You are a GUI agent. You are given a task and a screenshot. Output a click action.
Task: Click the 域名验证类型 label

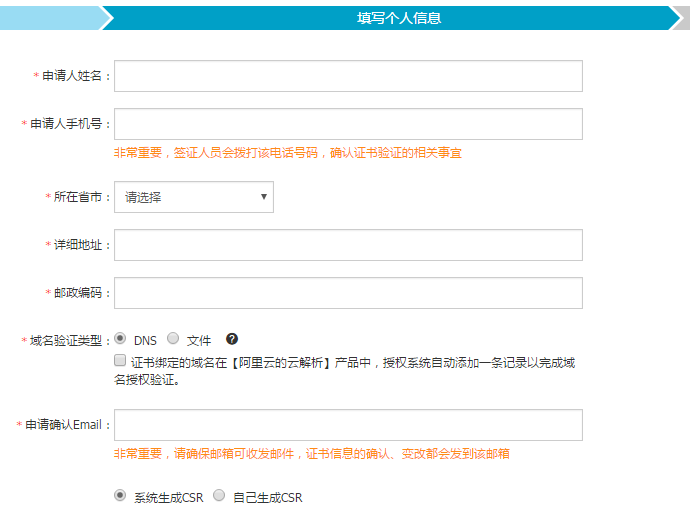[x=66, y=341]
